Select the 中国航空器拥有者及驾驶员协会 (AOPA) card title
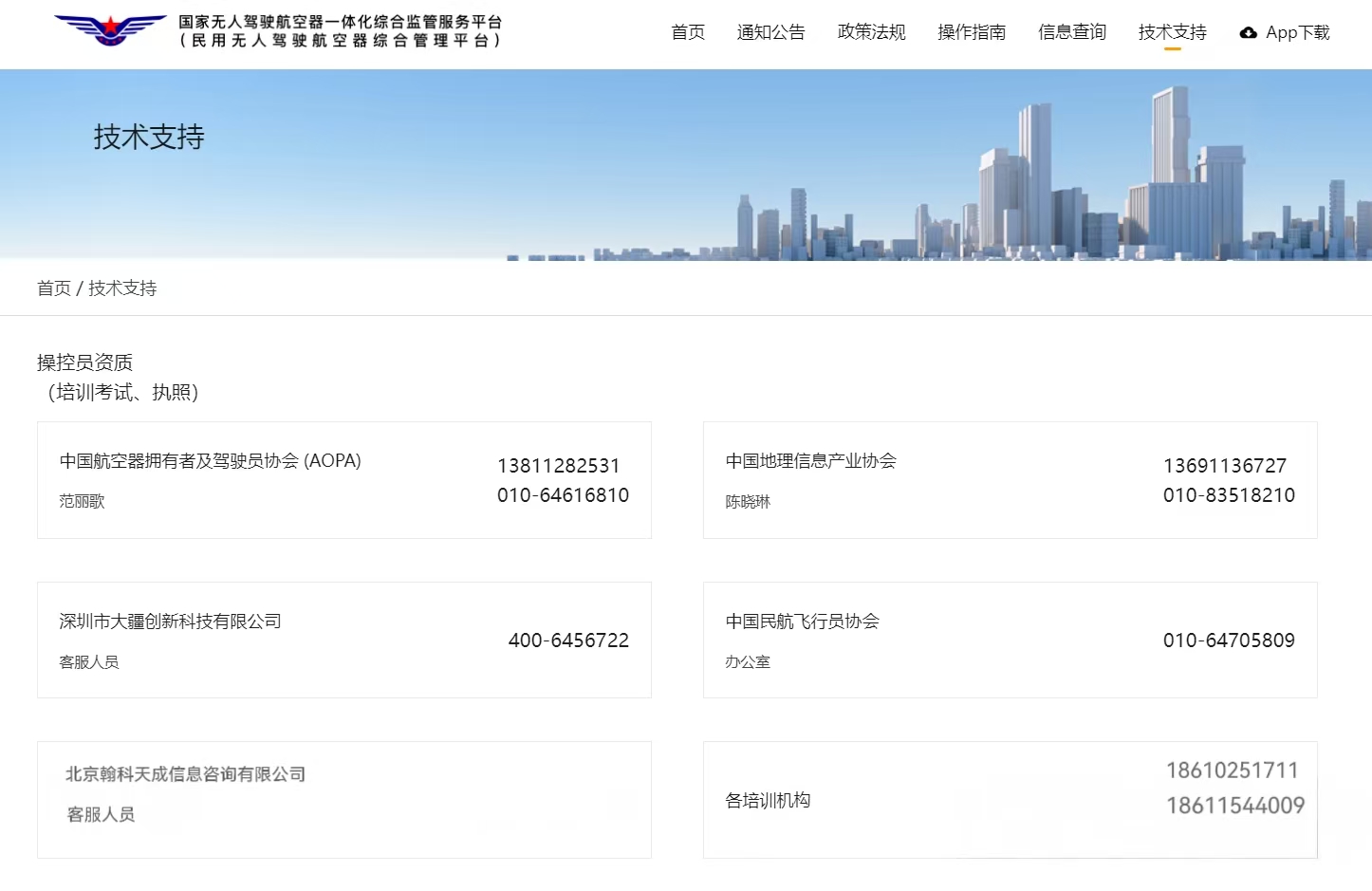 point(211,461)
